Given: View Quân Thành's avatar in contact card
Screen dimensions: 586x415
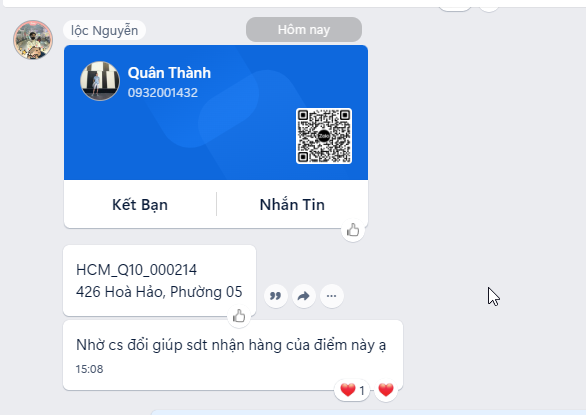Looking at the screenshot, I should coord(100,81).
